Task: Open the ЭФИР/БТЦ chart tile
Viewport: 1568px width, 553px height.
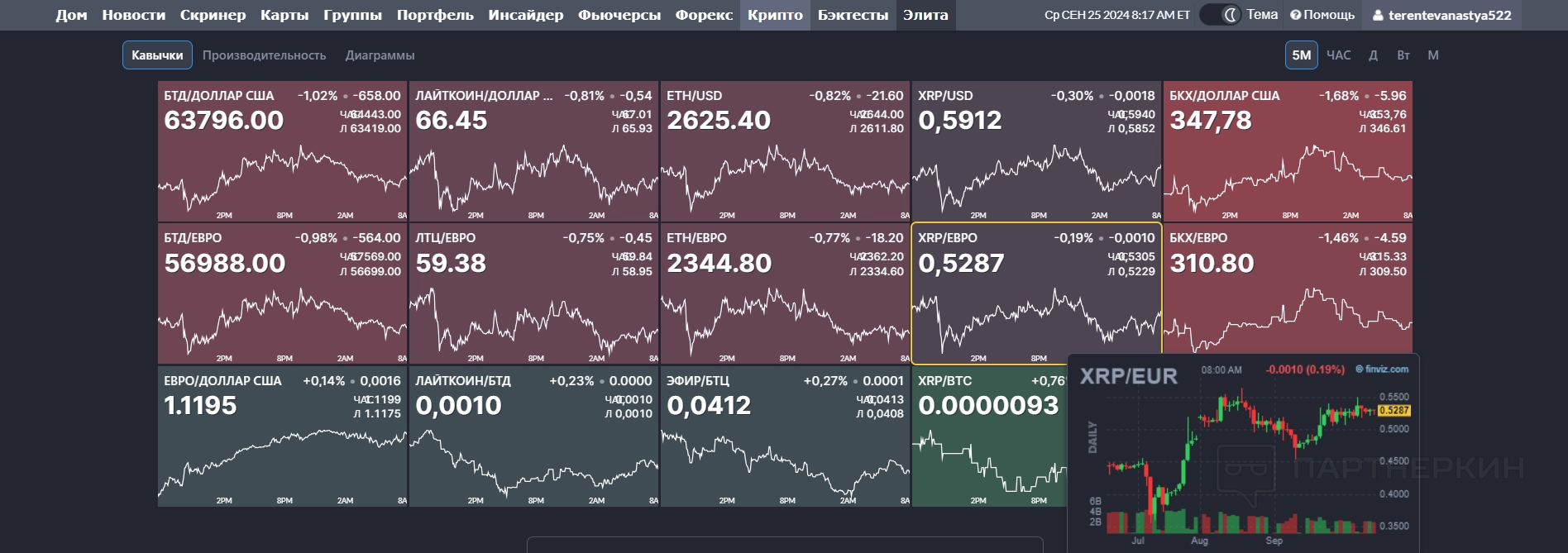Action: (786, 436)
